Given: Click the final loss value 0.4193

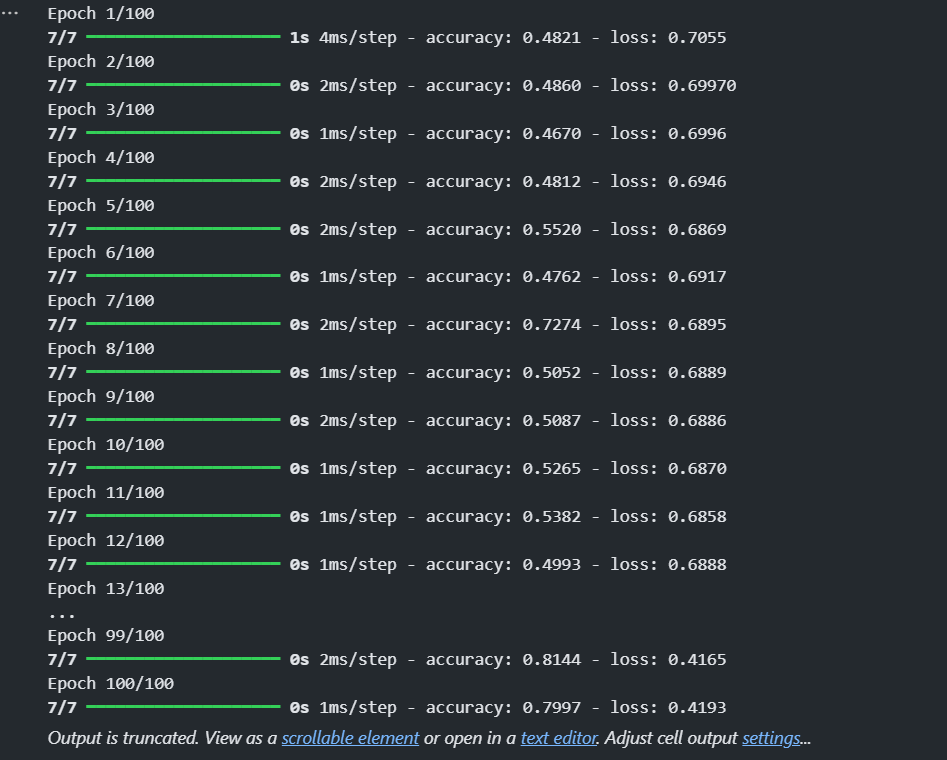Looking at the screenshot, I should point(697,707).
